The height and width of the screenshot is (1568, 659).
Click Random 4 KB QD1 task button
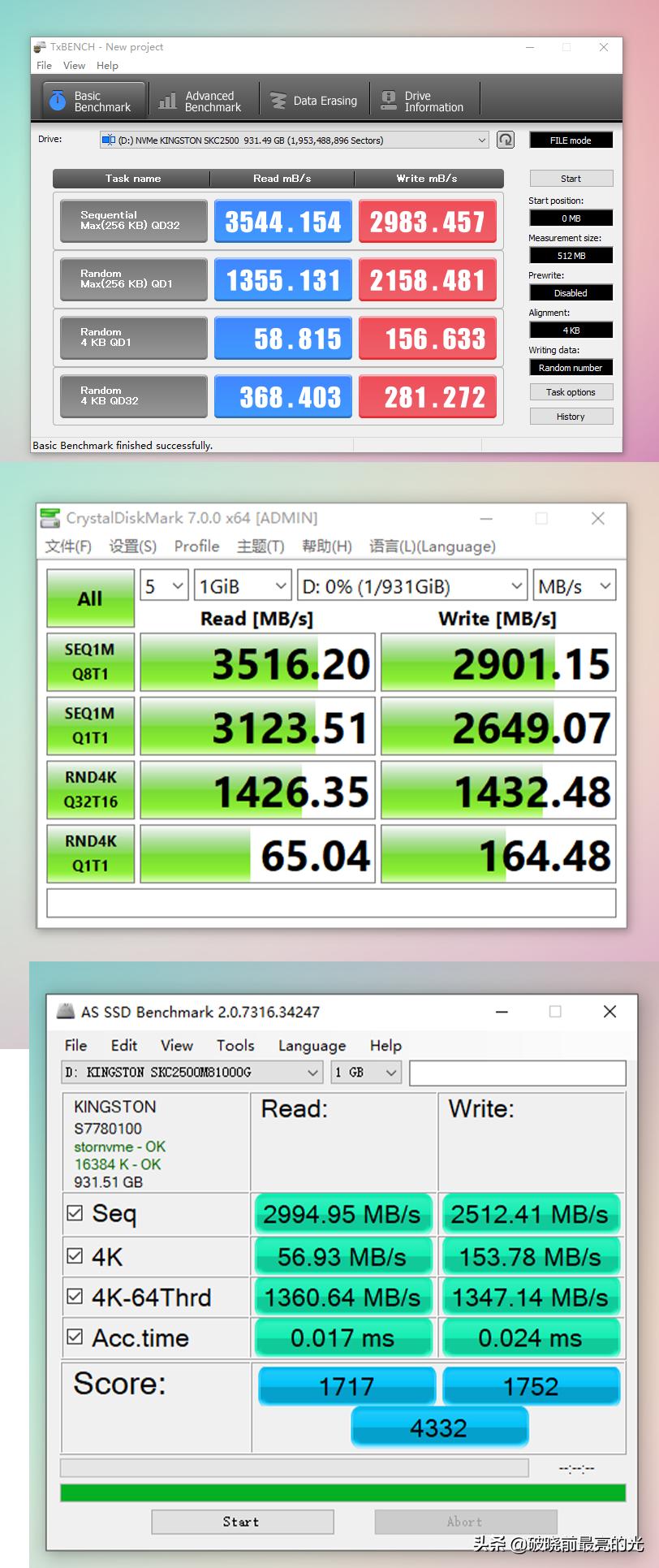134,338
